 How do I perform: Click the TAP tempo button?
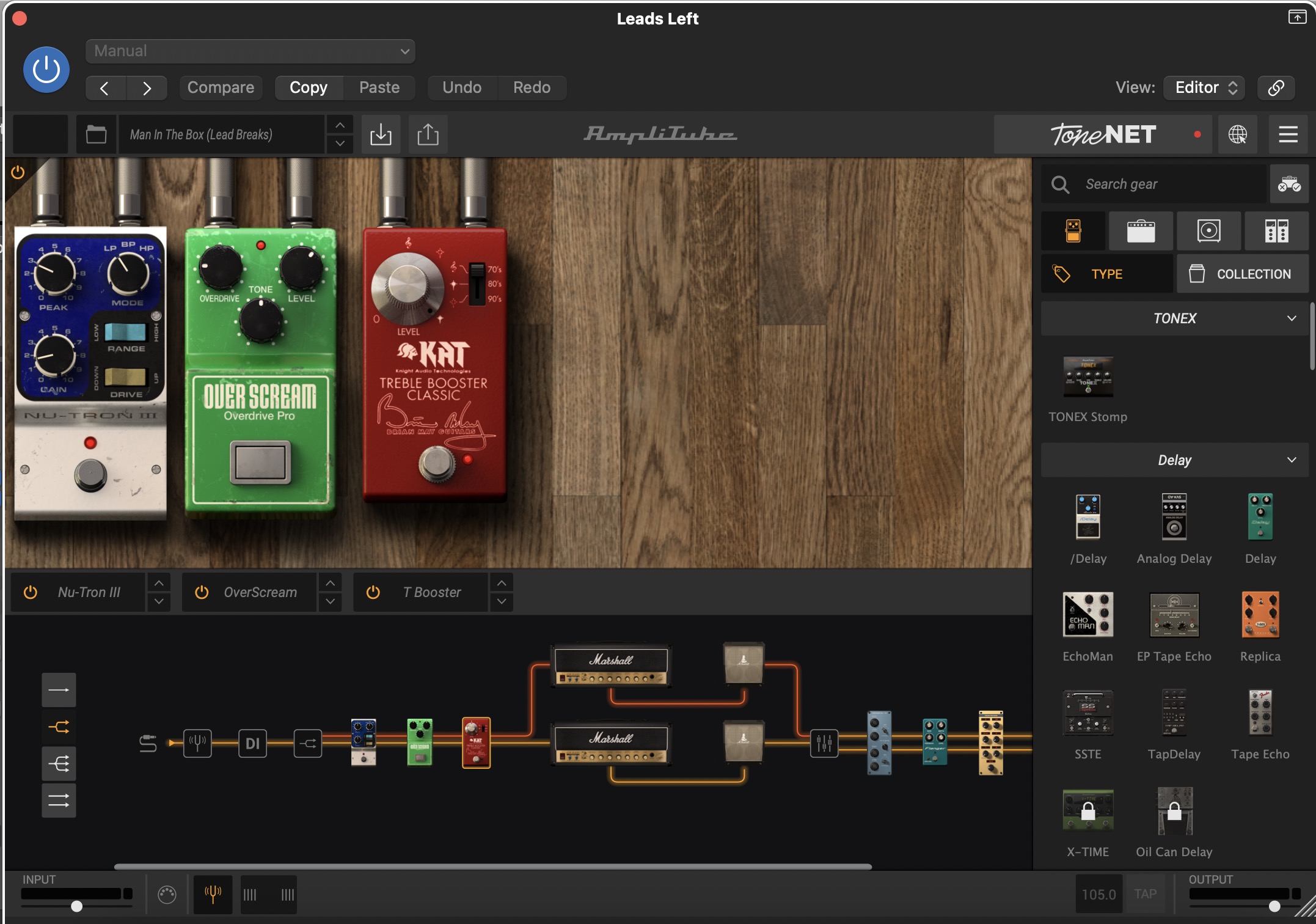pyautogui.click(x=1145, y=894)
